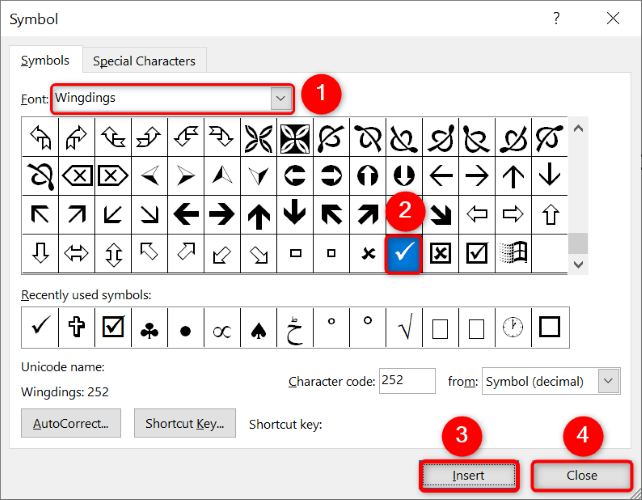
Task: Select the erase-right box-X symbol
Action: point(113,176)
